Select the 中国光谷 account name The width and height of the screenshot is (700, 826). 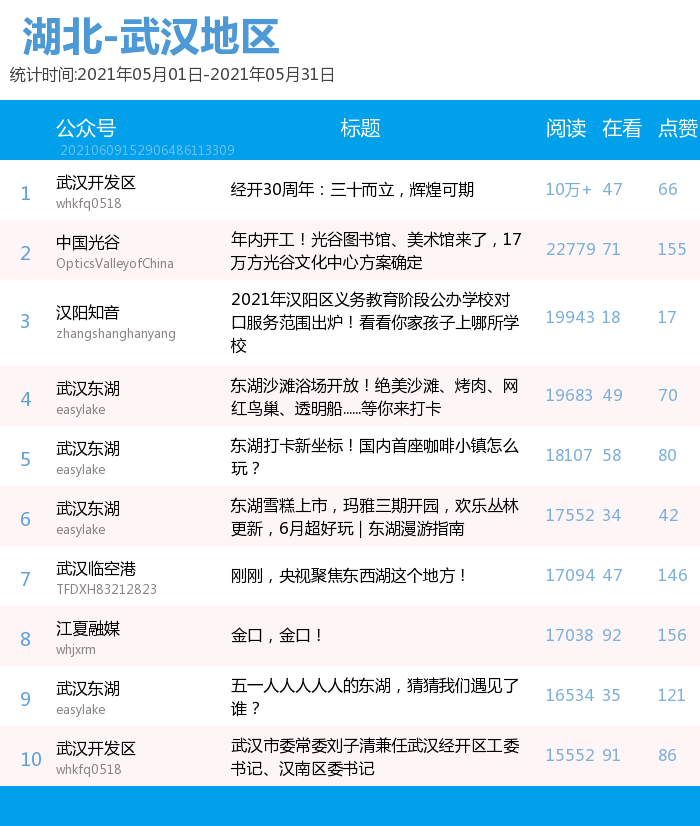[x=88, y=243]
